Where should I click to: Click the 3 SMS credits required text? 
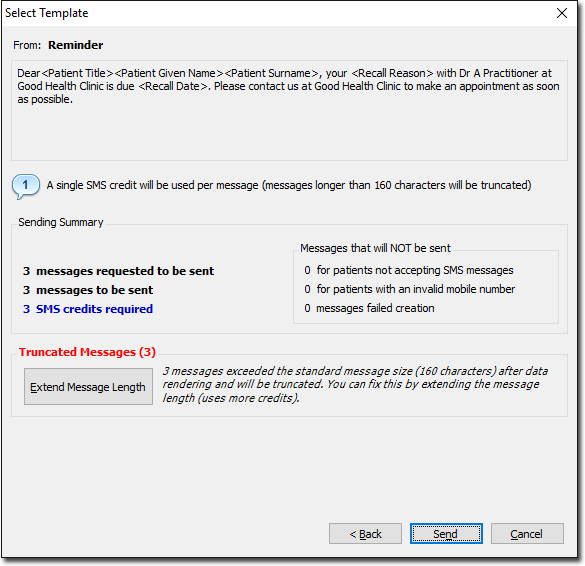88,309
